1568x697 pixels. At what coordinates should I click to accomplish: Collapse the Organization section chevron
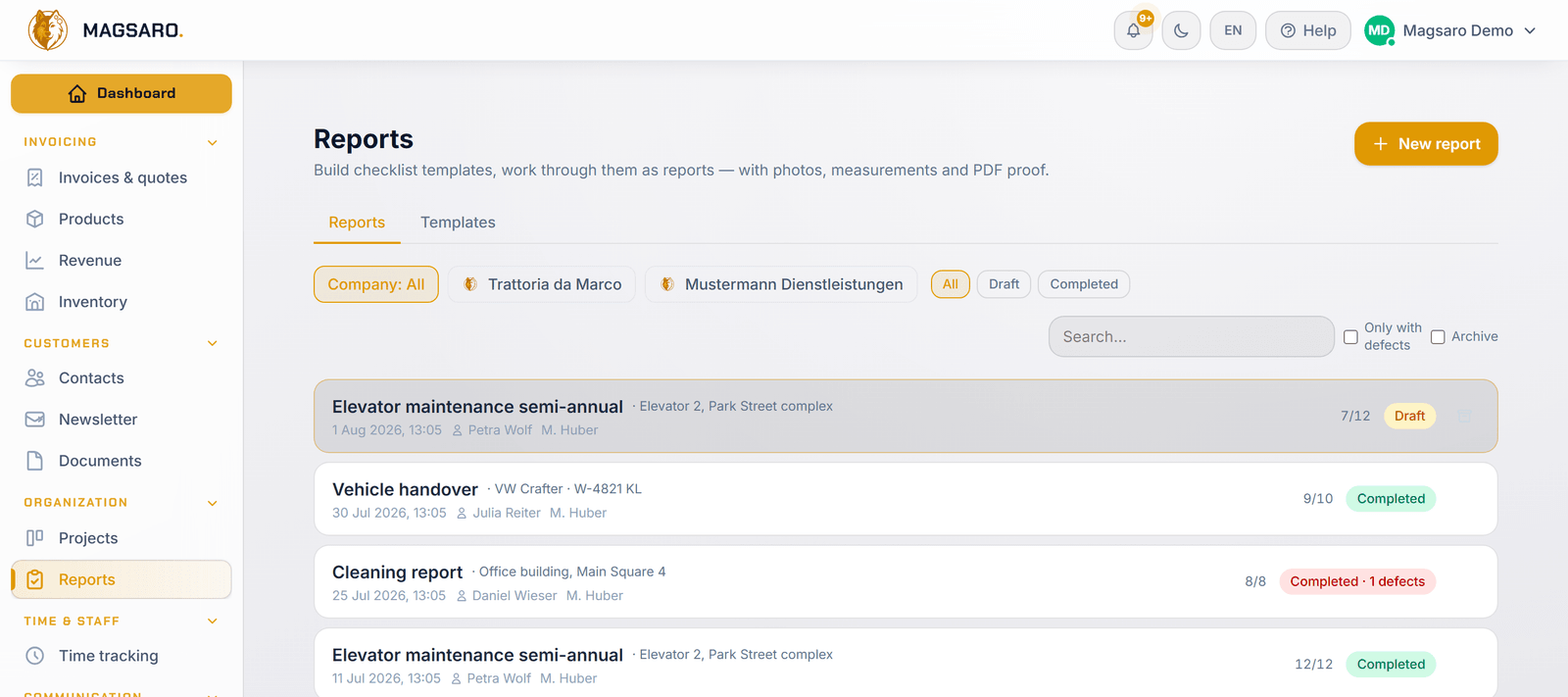[213, 503]
